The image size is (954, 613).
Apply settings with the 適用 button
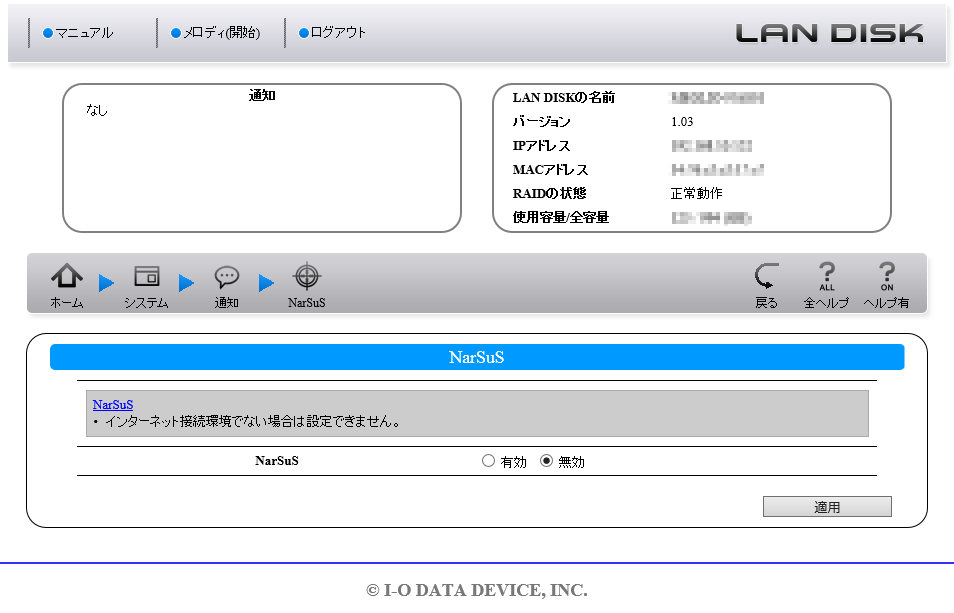click(827, 507)
